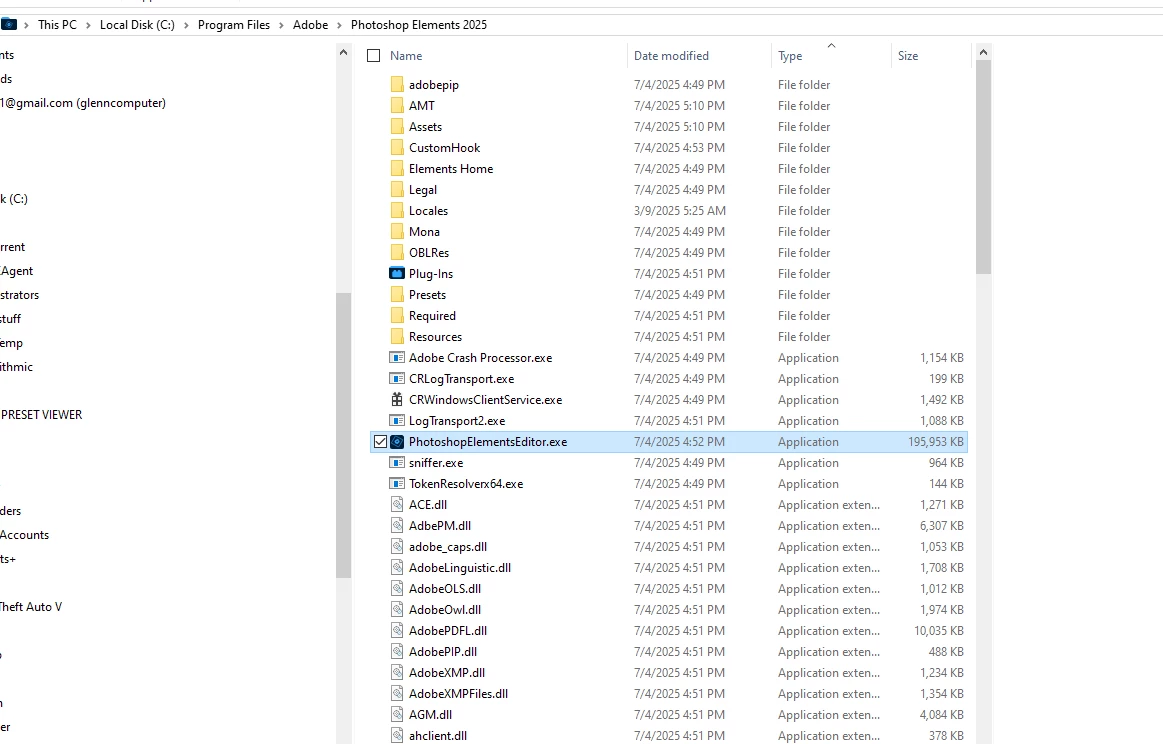Click the Legal folder icon
This screenshot has width=1163, height=744.
[x=397, y=190]
